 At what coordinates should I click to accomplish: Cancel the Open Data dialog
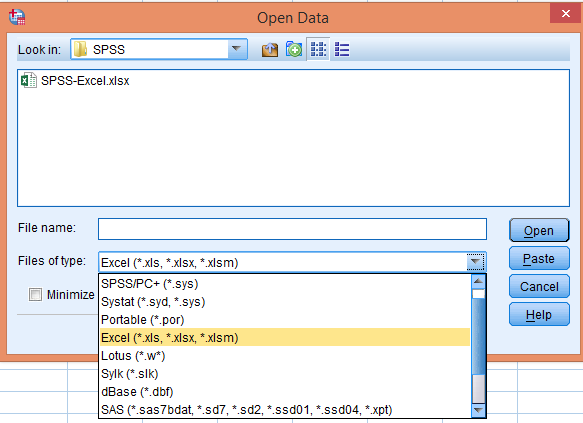[539, 287]
